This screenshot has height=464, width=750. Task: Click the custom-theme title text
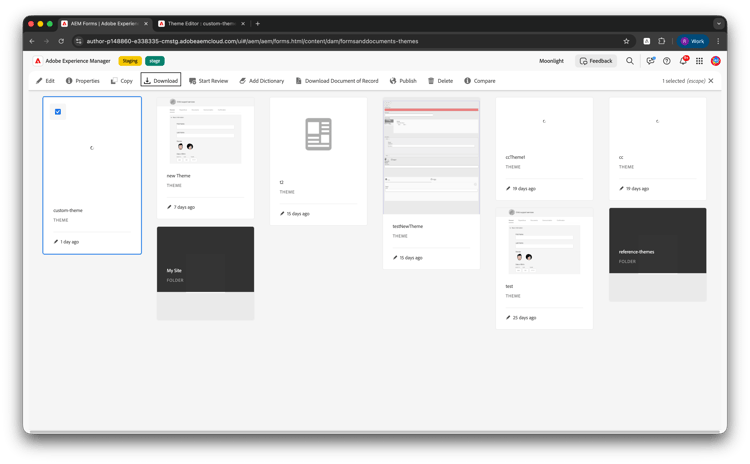click(68, 210)
